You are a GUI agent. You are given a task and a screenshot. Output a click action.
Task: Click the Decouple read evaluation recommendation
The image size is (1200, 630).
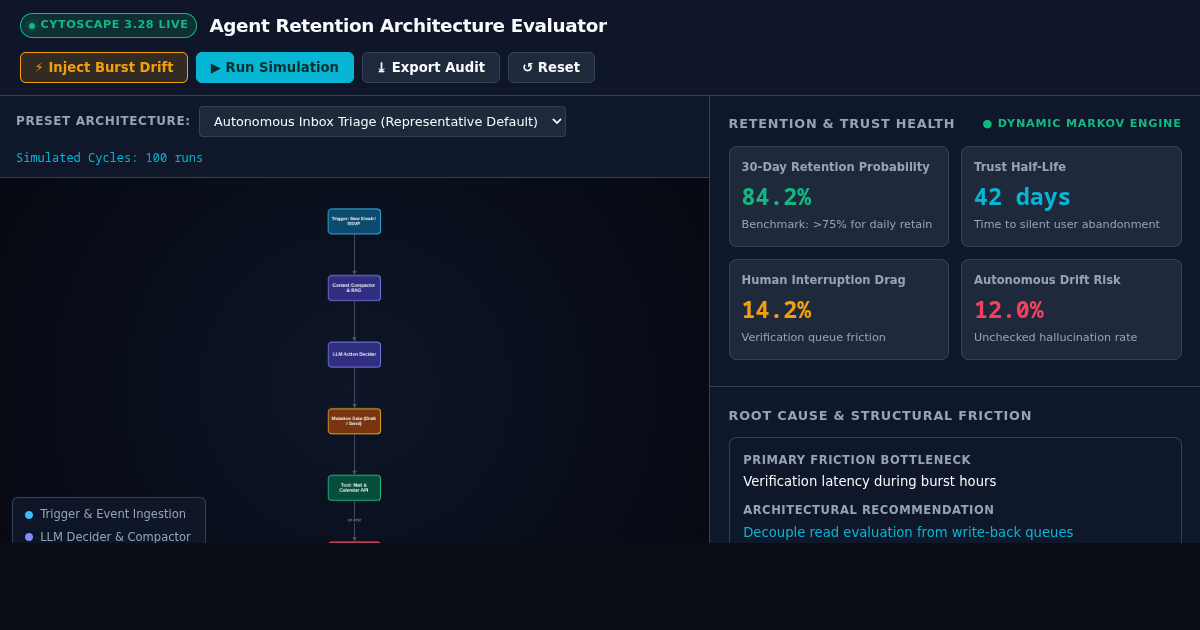click(908, 532)
